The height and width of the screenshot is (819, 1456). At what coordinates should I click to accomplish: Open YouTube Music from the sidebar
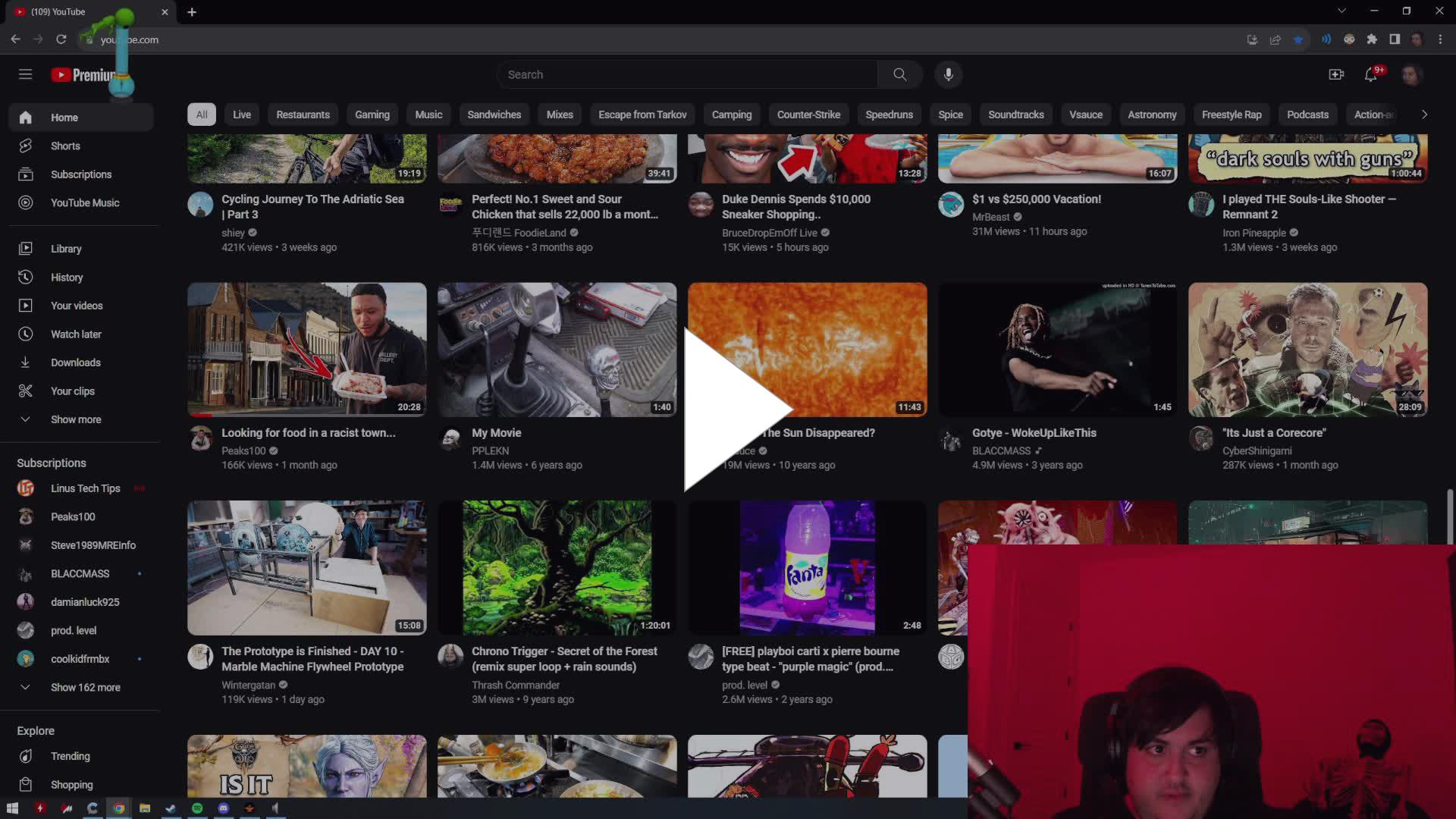[84, 202]
